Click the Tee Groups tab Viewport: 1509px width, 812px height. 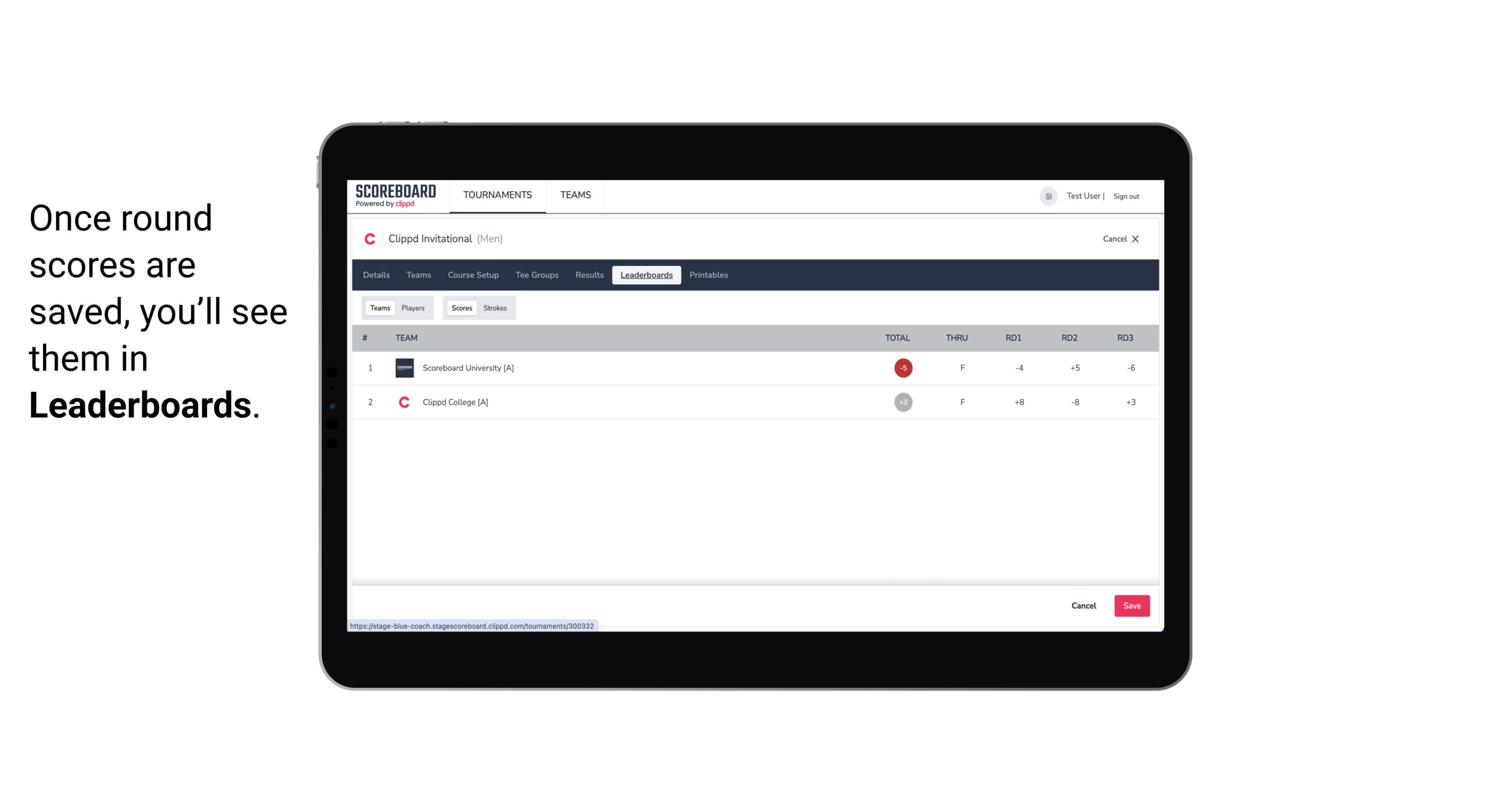click(x=536, y=275)
